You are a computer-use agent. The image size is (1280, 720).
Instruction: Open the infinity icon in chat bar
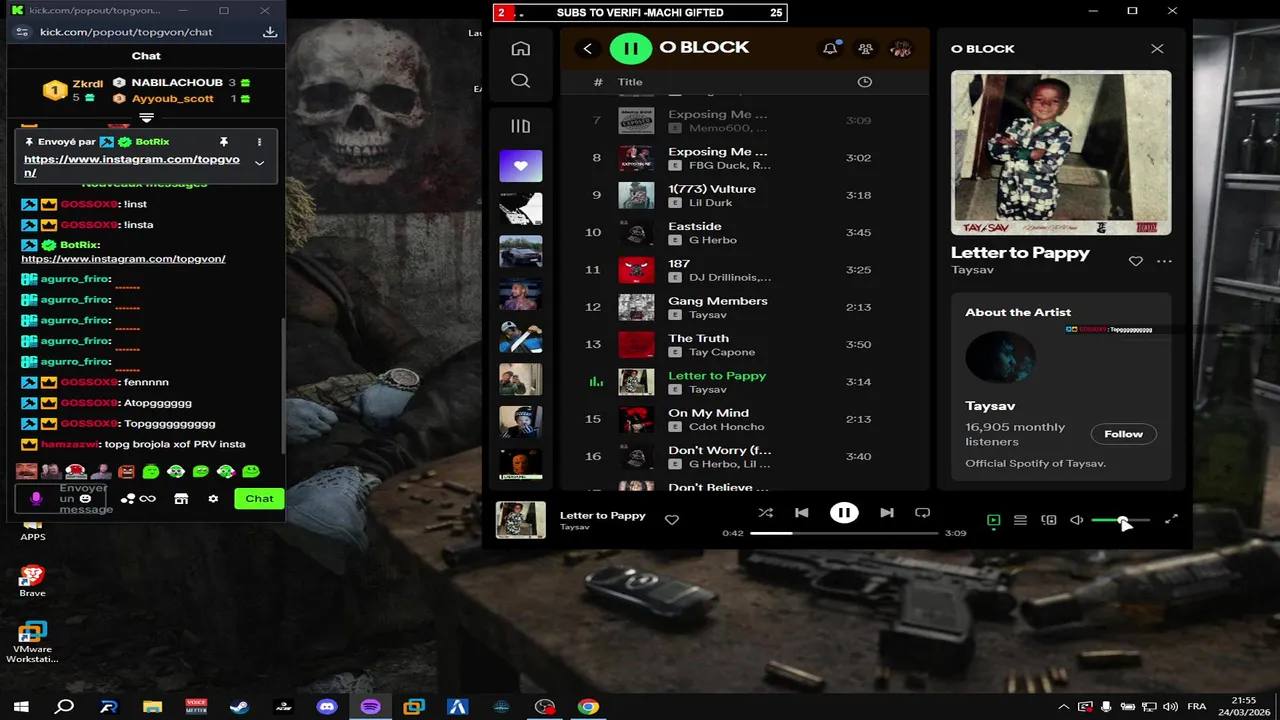click(x=148, y=498)
